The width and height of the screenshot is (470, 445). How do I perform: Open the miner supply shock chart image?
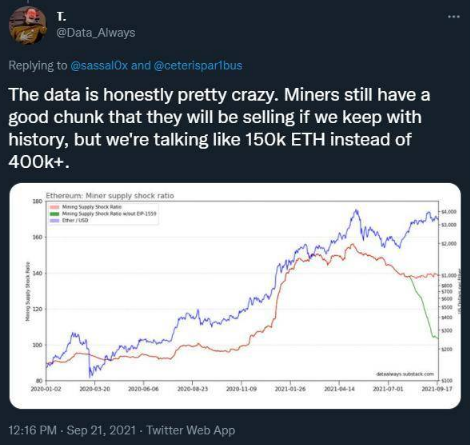tap(235, 296)
